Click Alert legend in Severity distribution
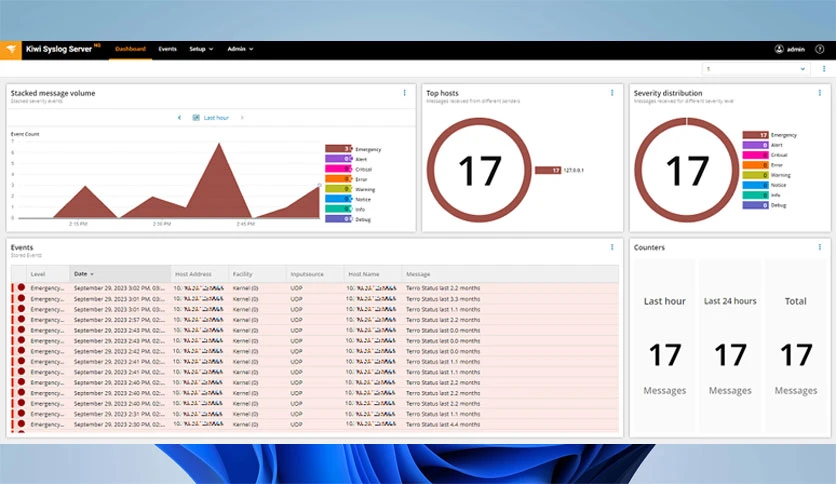 pyautogui.click(x=762, y=145)
